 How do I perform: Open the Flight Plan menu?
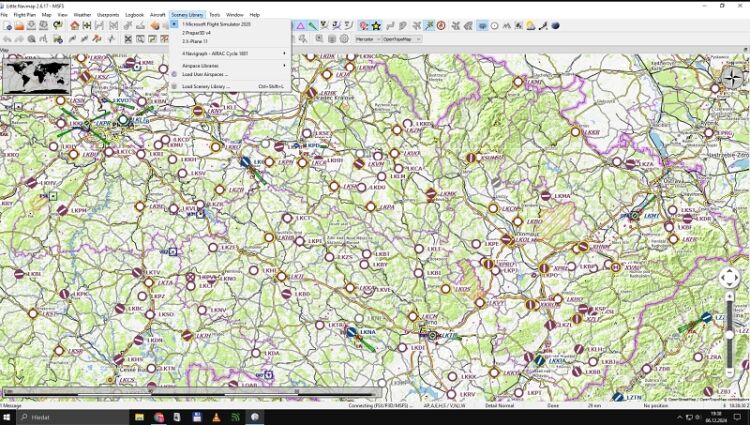(x=24, y=15)
